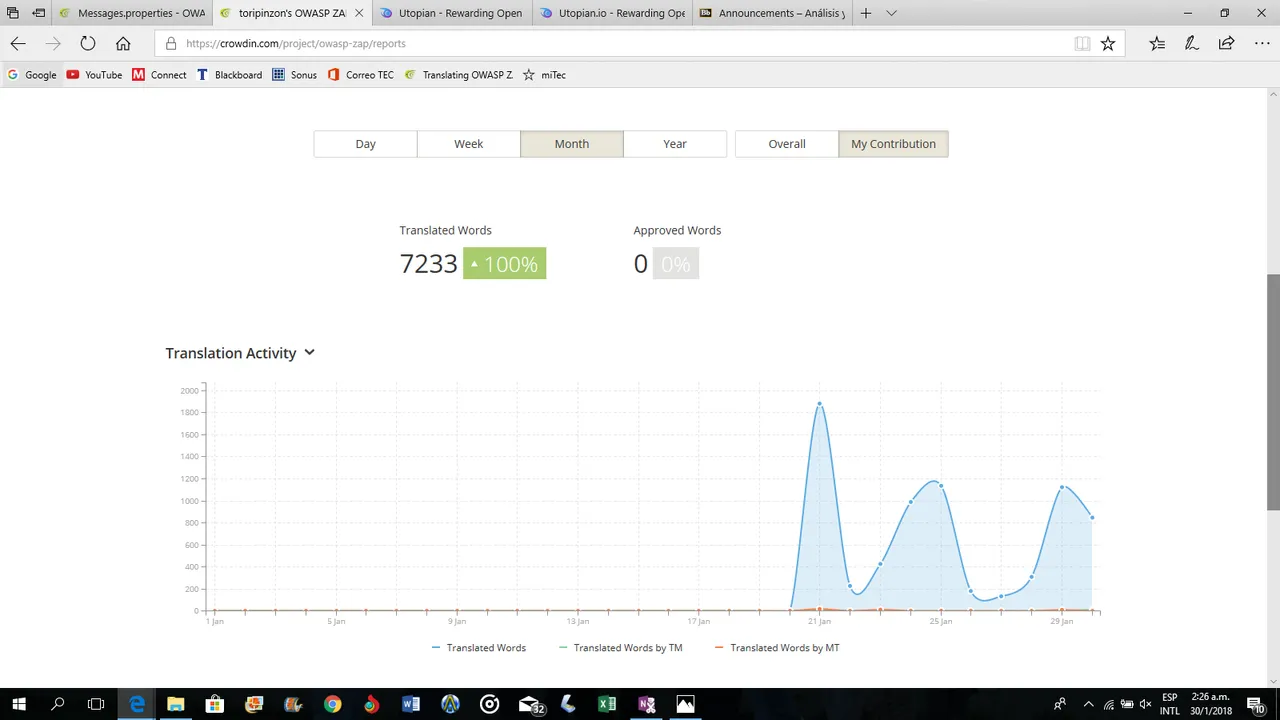The height and width of the screenshot is (720, 1280).
Task: Select the Week period button
Action: (x=468, y=144)
